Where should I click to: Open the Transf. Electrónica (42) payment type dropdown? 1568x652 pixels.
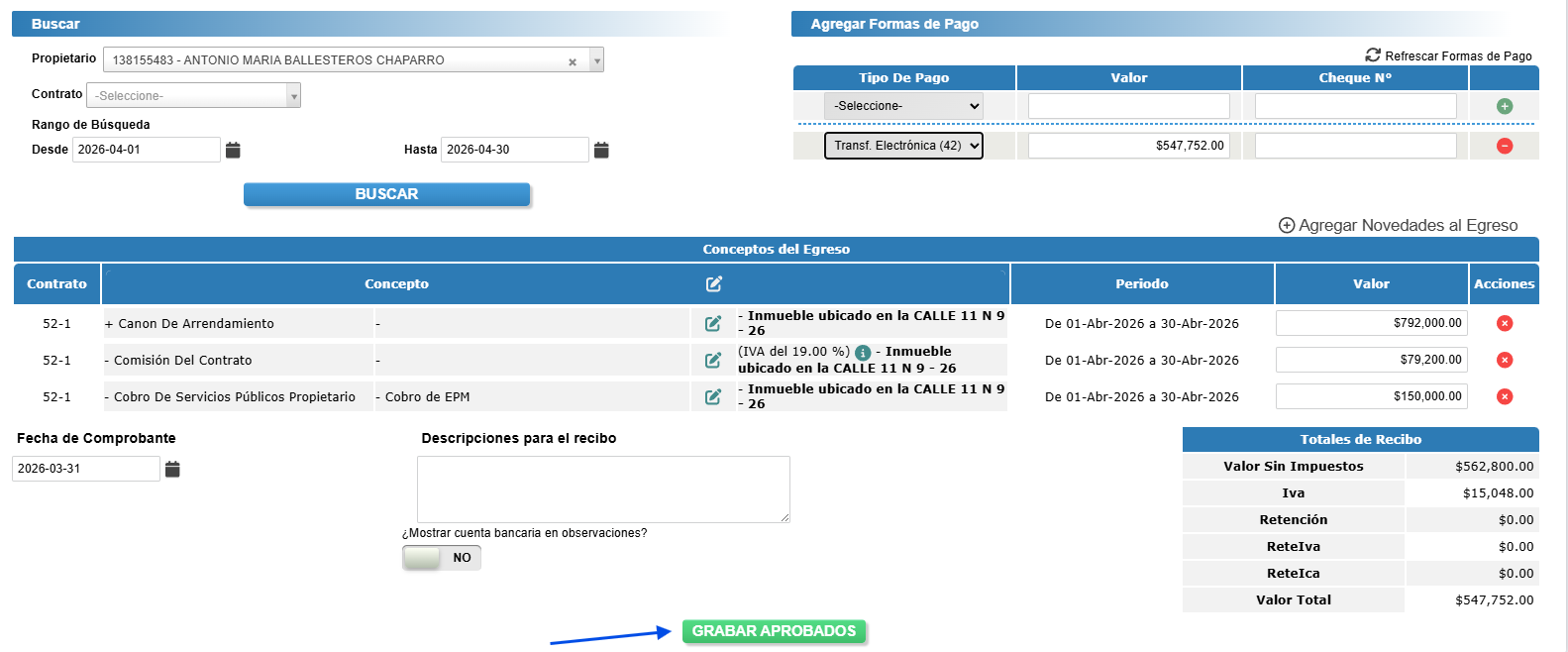click(903, 146)
